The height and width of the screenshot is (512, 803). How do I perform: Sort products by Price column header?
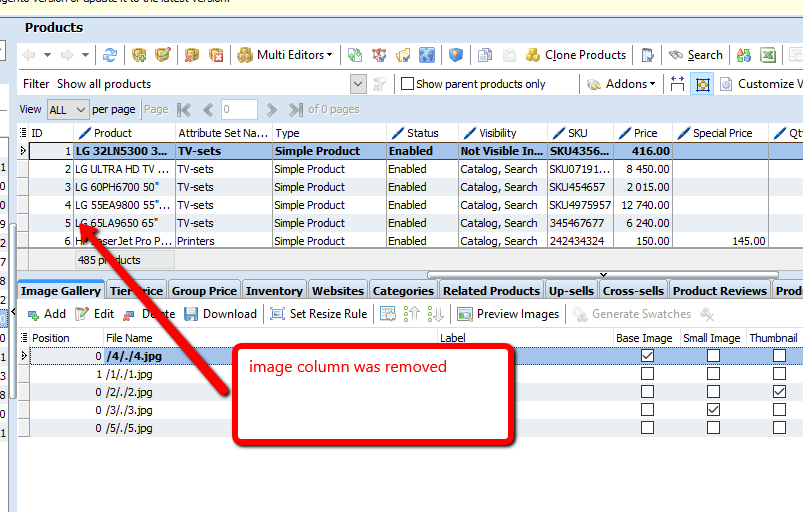tap(643, 133)
